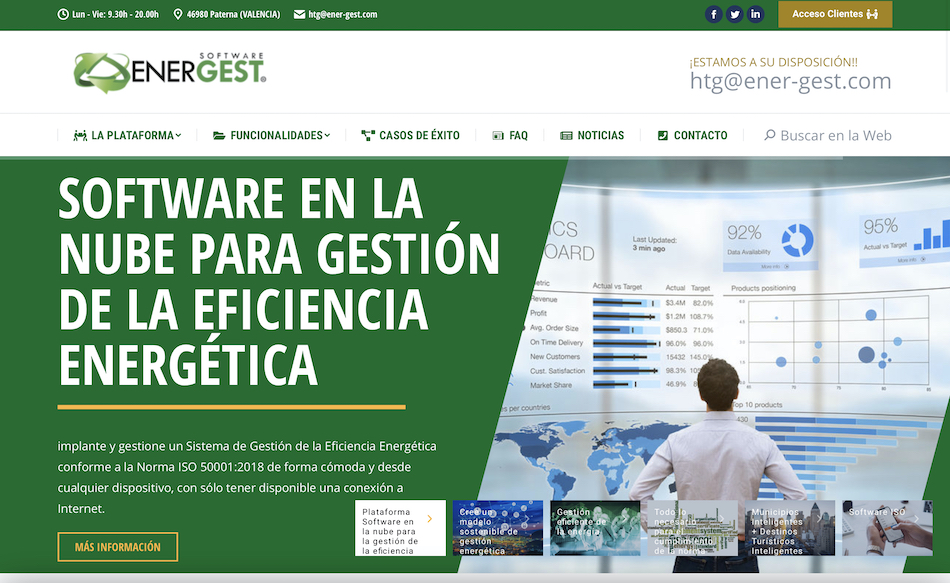Open the Twitter social icon
Viewport: 950px width, 583px height.
click(x=735, y=14)
